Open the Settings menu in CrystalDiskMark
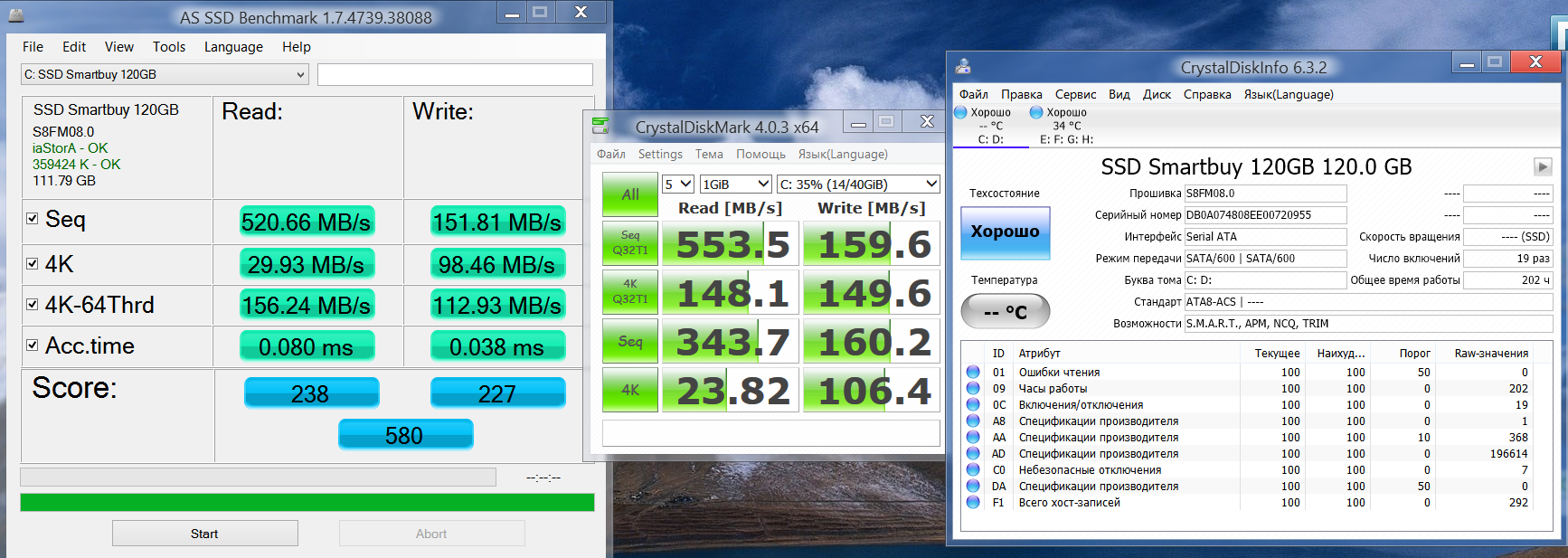This screenshot has width=1568, height=558. (x=660, y=154)
